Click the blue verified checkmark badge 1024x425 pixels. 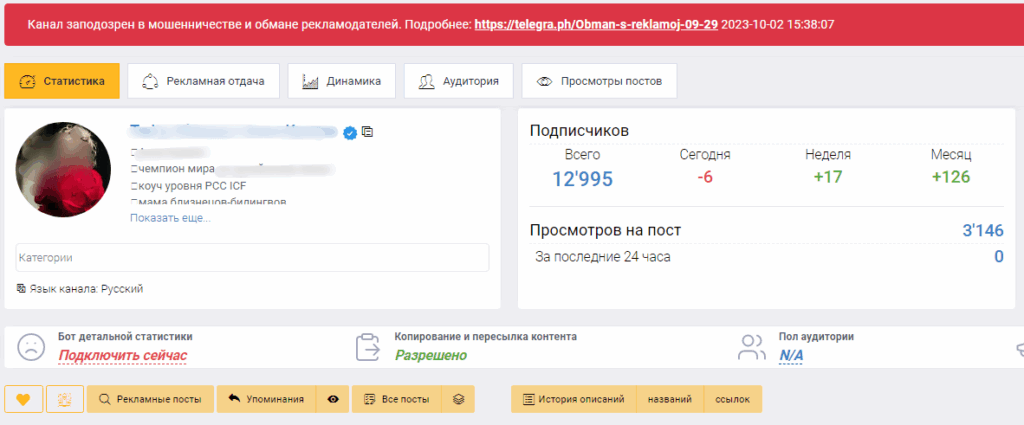[x=350, y=132]
